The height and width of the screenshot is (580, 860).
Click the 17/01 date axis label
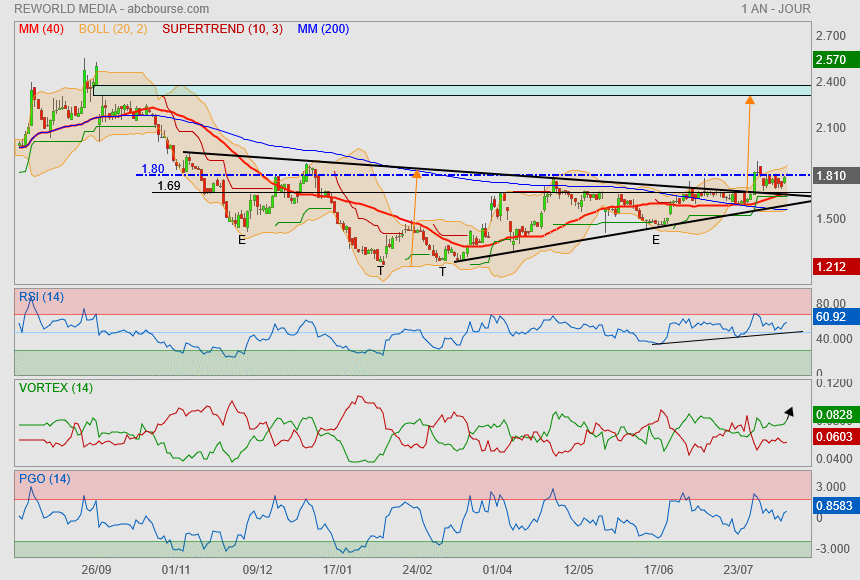click(x=337, y=570)
